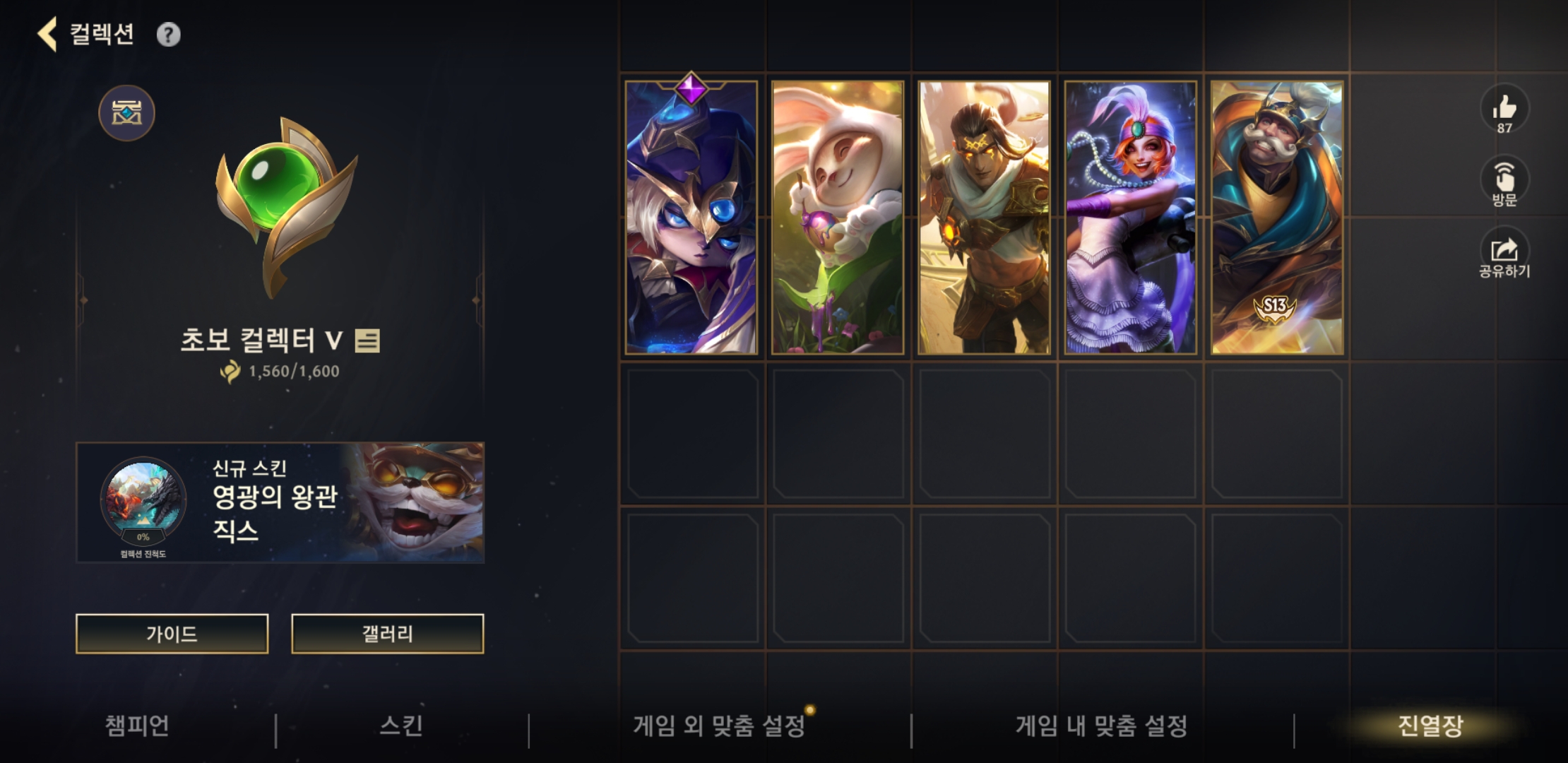Open the question mark help icon
Viewport: 1568px width, 763px height.
pyautogui.click(x=168, y=35)
